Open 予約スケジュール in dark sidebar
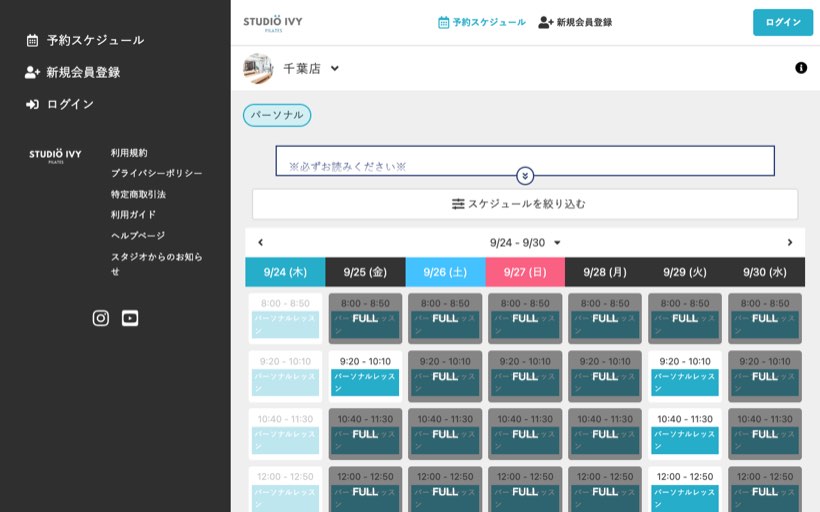The width and height of the screenshot is (820, 512). [x=85, y=40]
